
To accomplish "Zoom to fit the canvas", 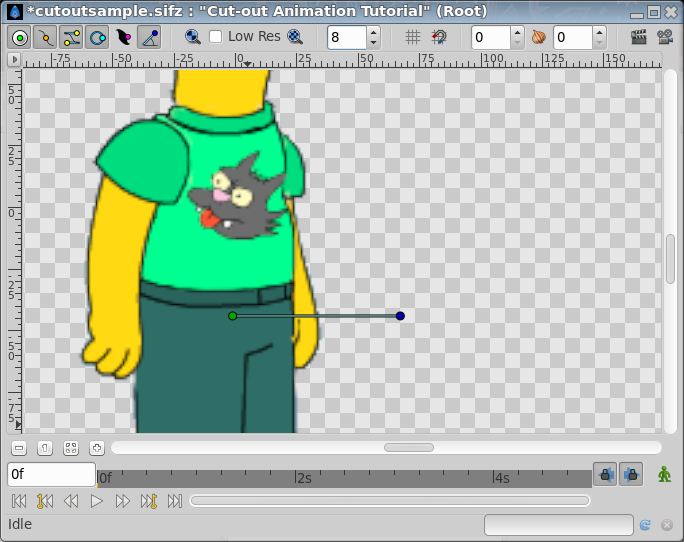I will (71, 448).
